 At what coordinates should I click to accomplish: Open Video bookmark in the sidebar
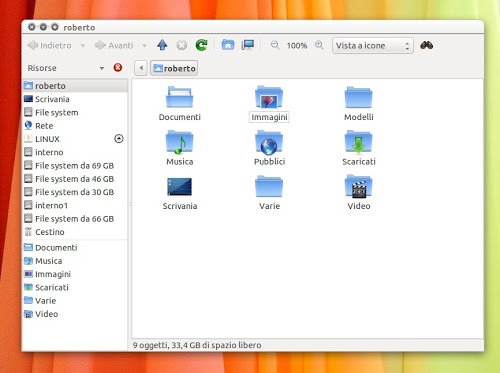click(75, 314)
